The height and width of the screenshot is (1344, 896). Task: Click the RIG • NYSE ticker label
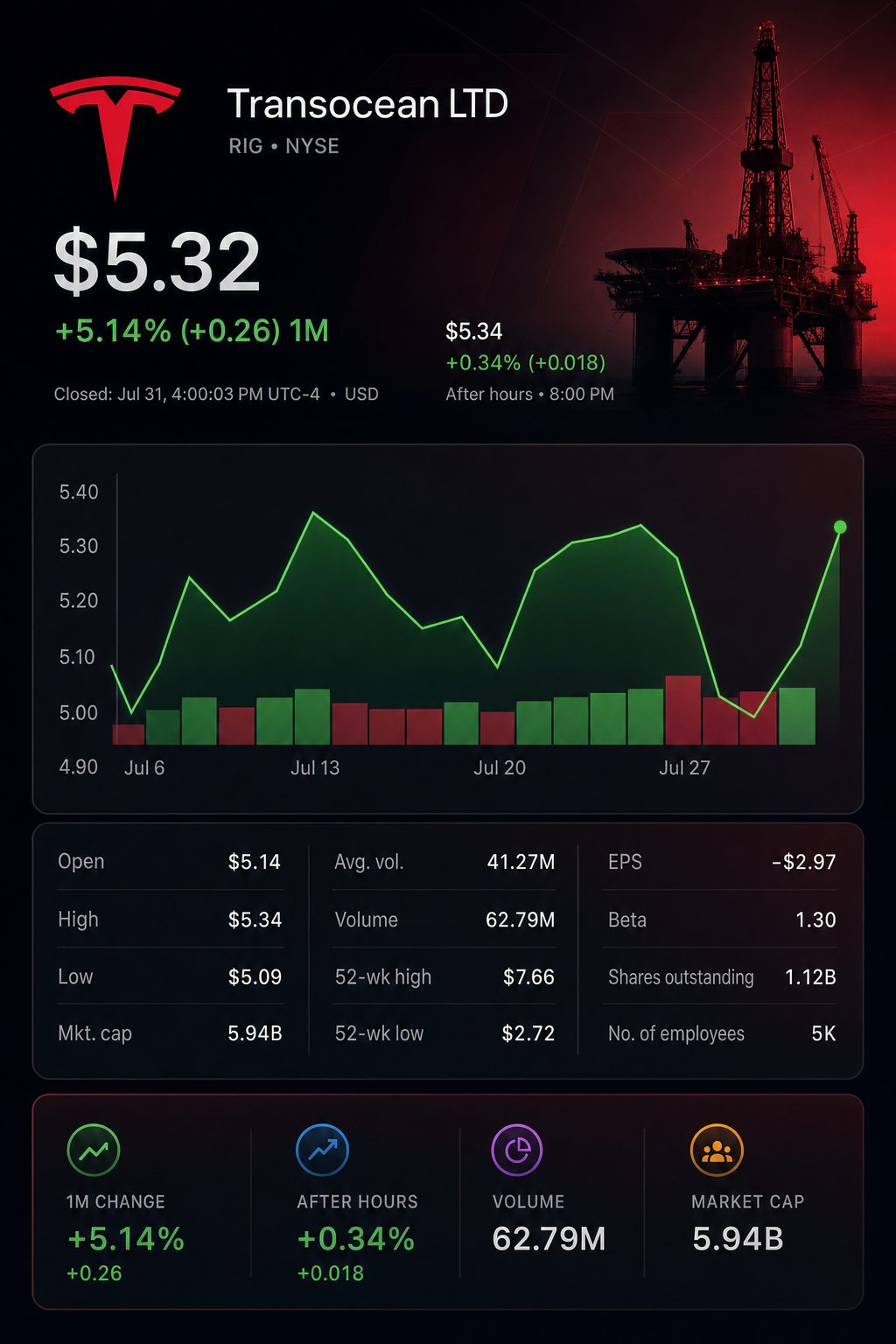click(284, 146)
